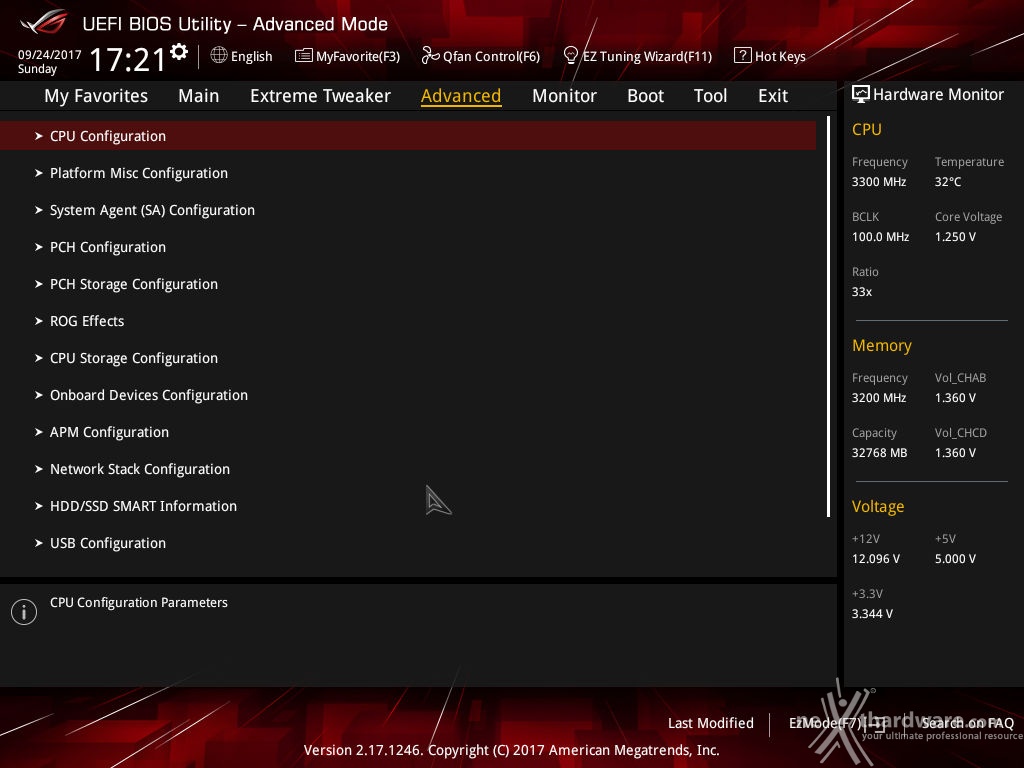This screenshot has height=768, width=1024.
Task: Expand Platform Misc Configuration arrow
Action: [x=39, y=173]
